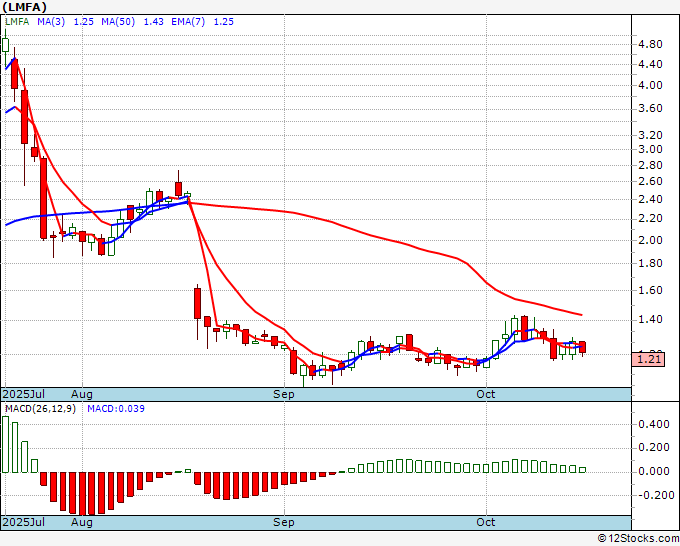The width and height of the screenshot is (680, 546).
Task: Click the 0.400 MACD axis label
Action: click(653, 424)
